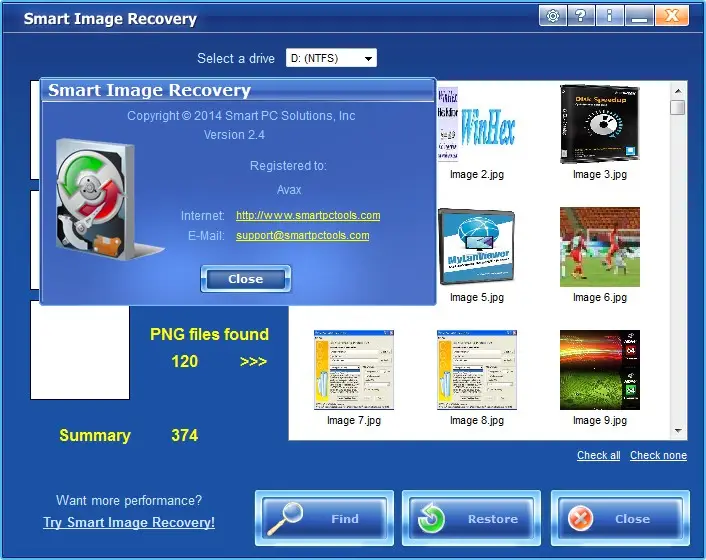This screenshot has height=560, width=706.
Task: Select the Image 2.jpg WinHex thumbnail
Action: 476,124
